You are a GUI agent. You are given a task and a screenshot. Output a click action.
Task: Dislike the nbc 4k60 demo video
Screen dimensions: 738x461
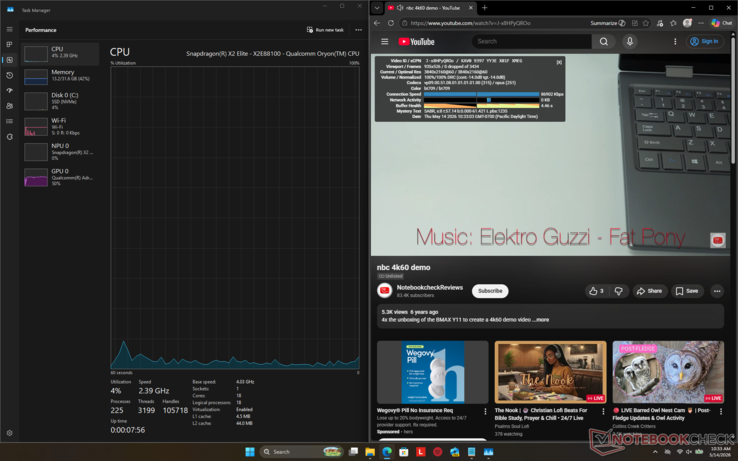[618, 291]
